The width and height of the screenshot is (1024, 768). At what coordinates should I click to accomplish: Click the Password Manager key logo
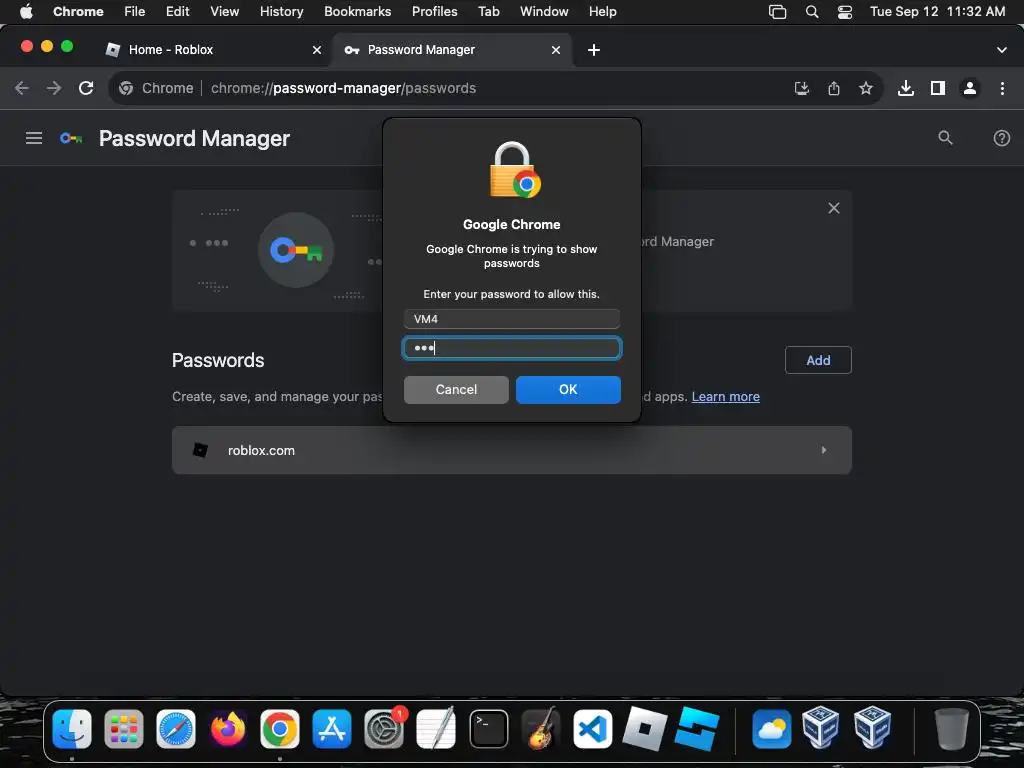click(x=71, y=138)
